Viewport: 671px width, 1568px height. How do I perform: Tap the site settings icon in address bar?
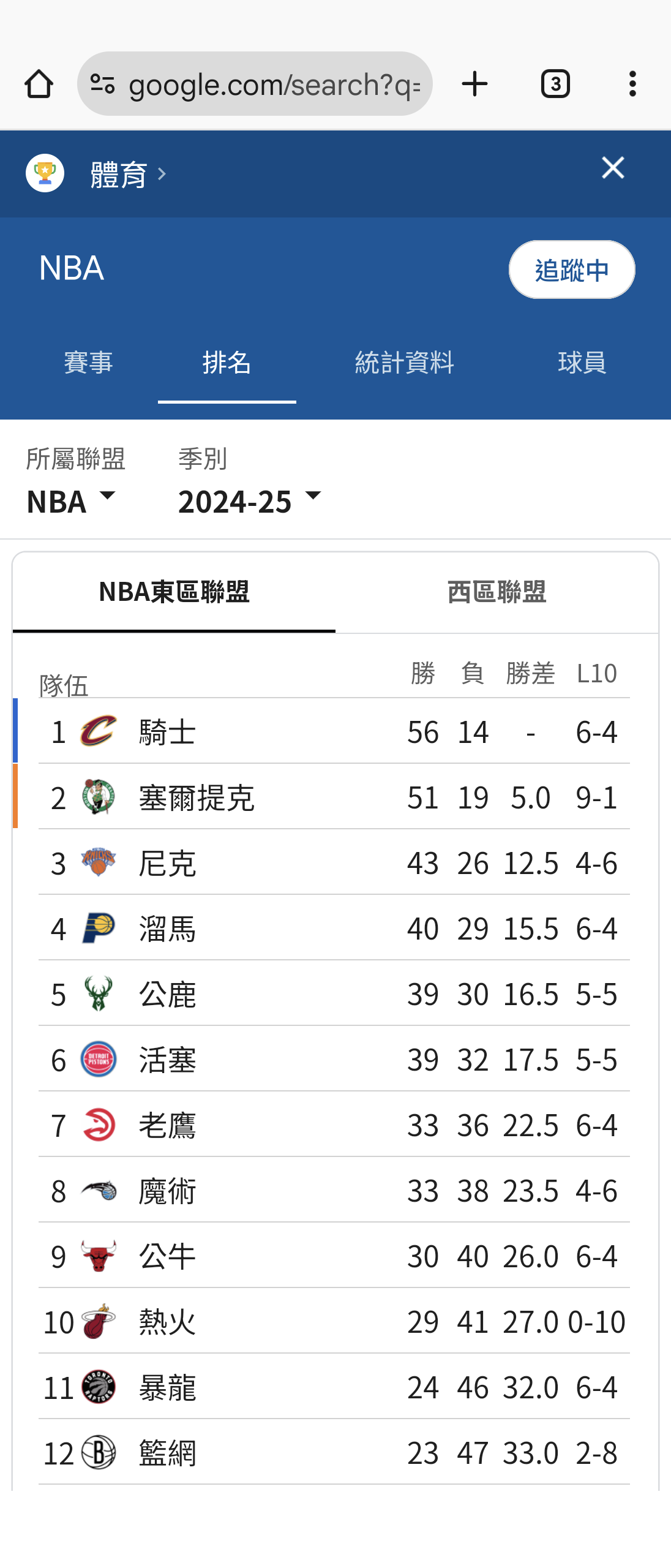(102, 84)
